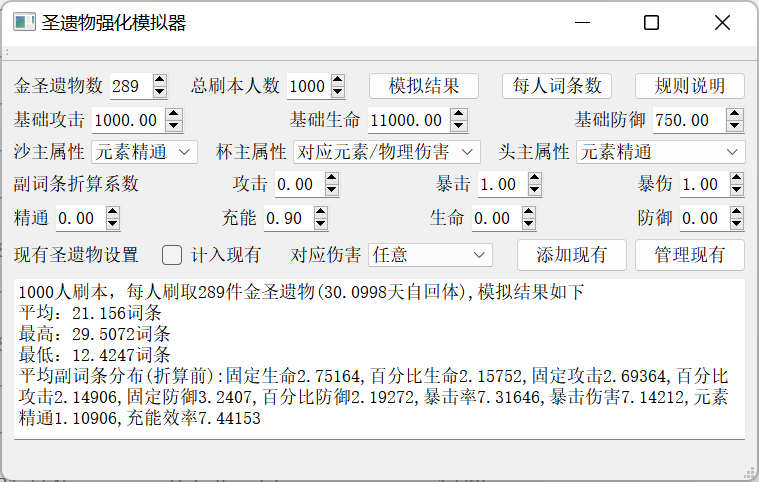The height and width of the screenshot is (482, 759).
Task: Click the 平均：21.156词条 result line
Action: coord(90,313)
